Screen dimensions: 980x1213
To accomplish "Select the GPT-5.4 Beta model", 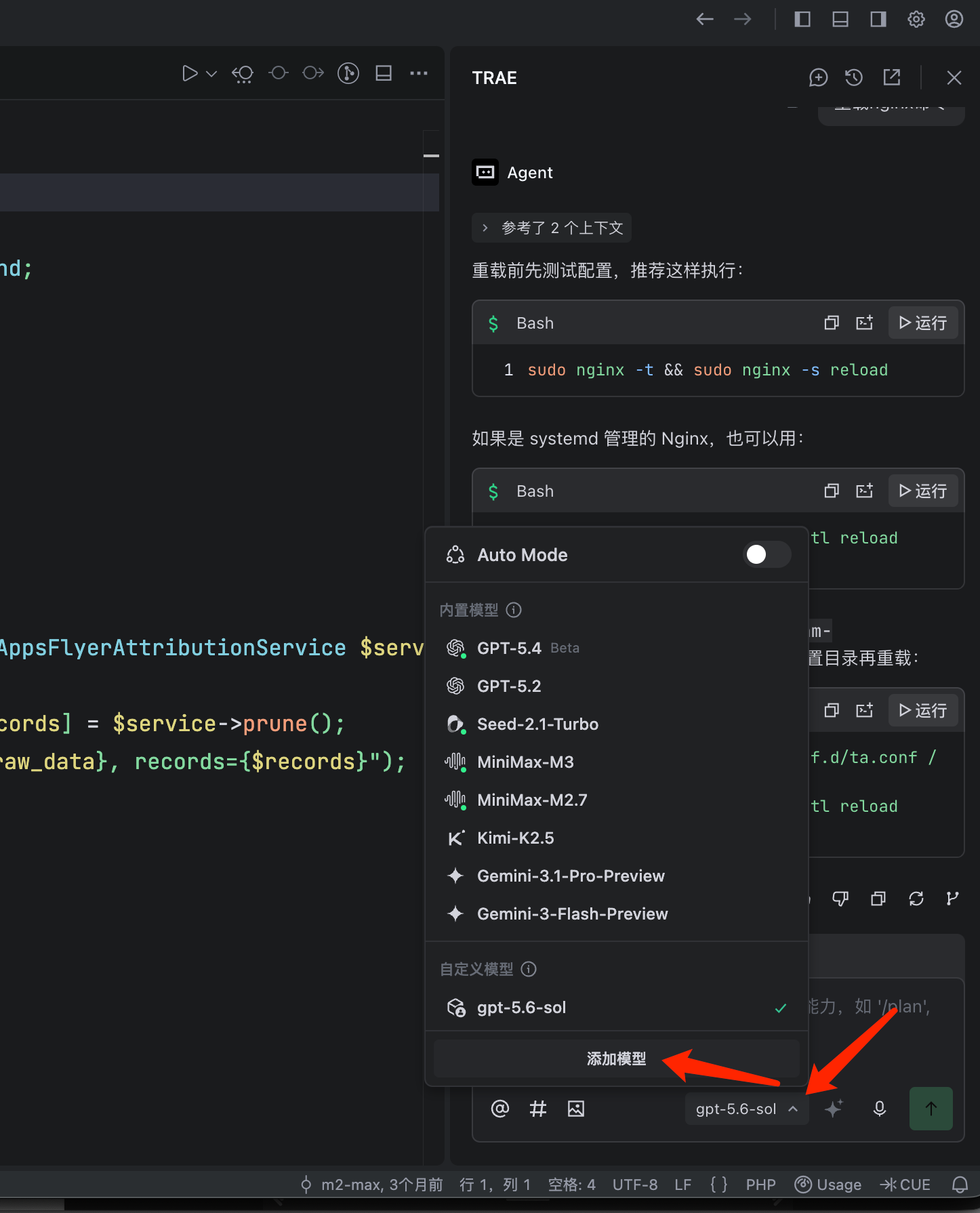I will (617, 648).
